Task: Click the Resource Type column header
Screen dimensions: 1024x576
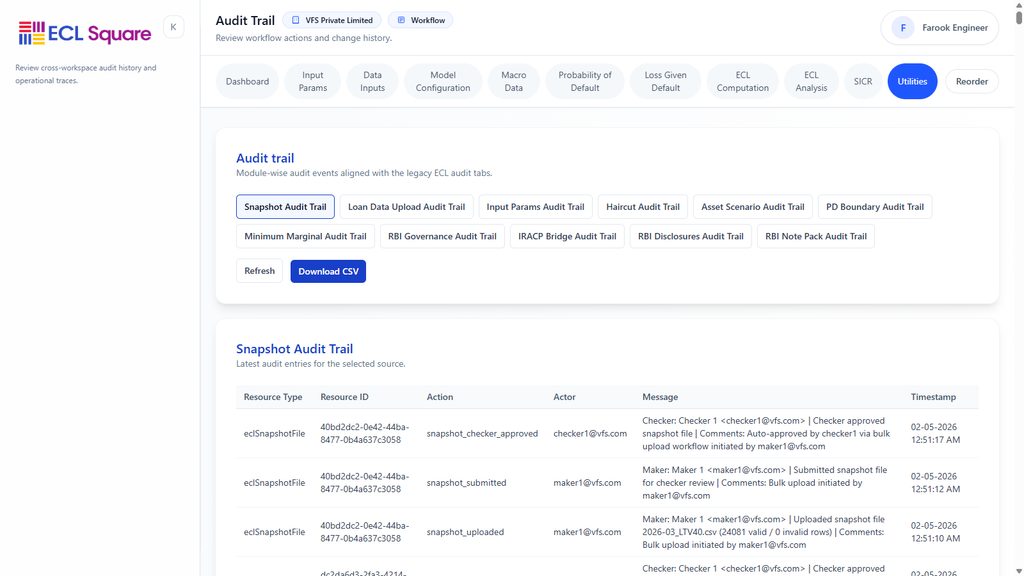Action: [273, 397]
